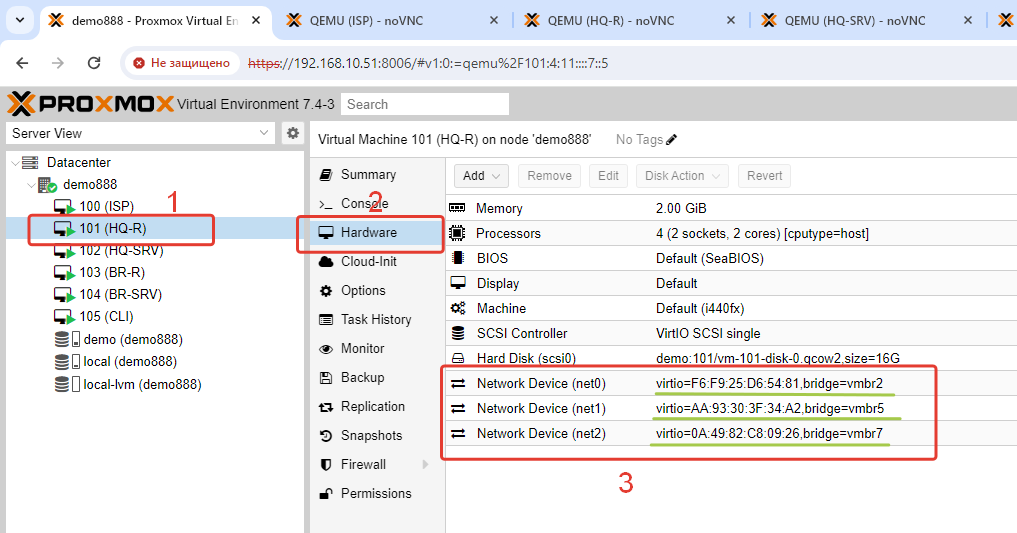Open the Replication section

(x=373, y=407)
